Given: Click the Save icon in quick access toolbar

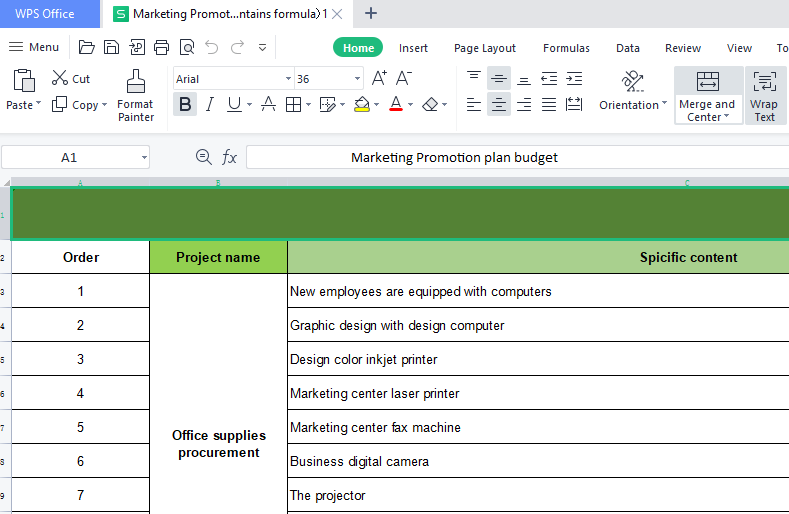Looking at the screenshot, I should 111,47.
